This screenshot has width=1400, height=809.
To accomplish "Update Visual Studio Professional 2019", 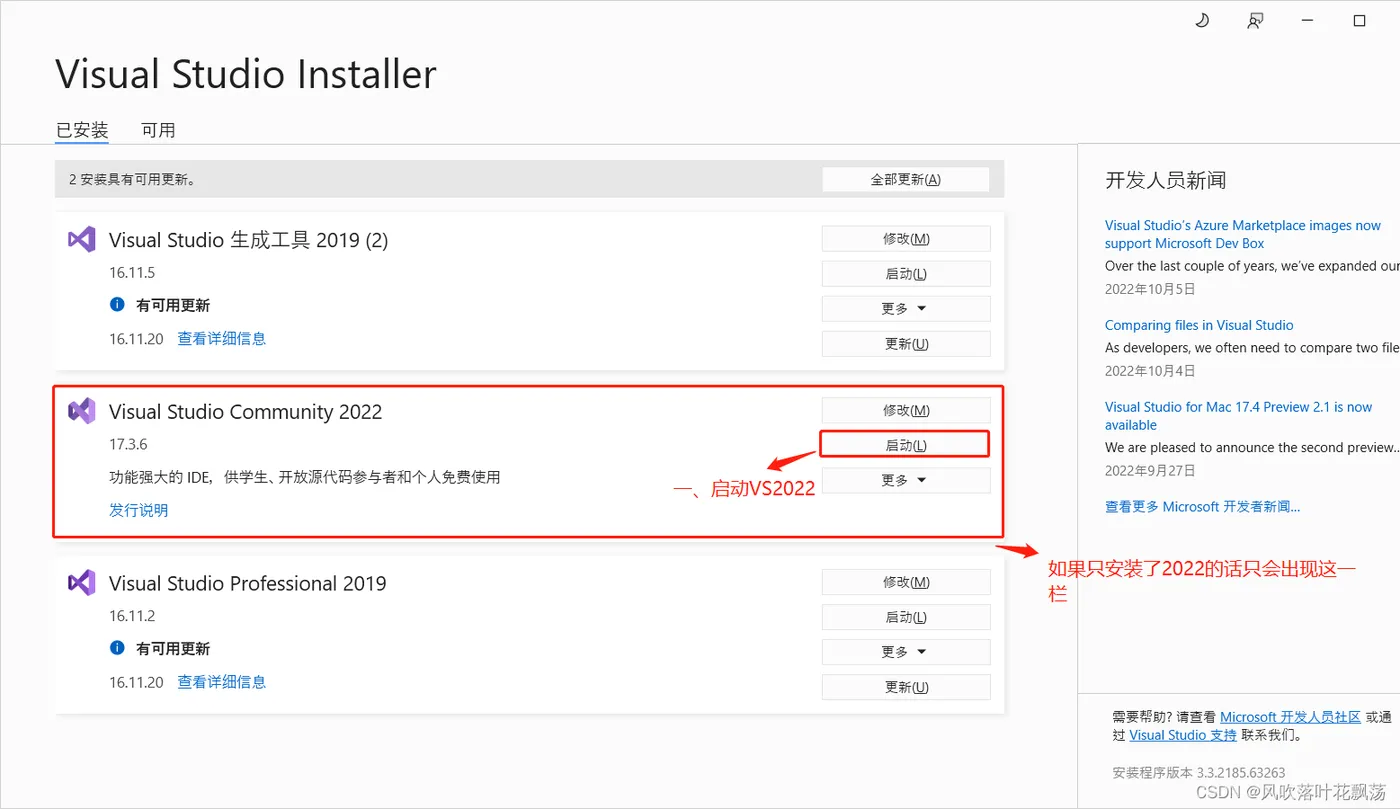I will [906, 687].
